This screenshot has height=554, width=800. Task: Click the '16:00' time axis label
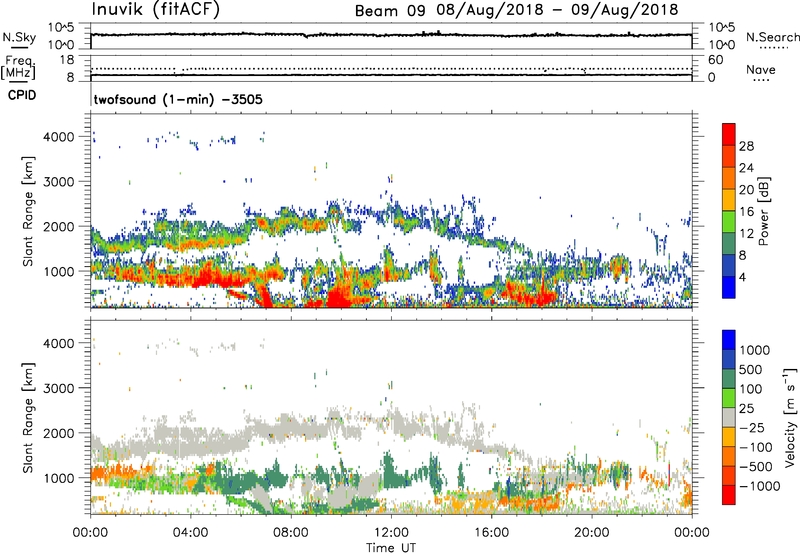click(491, 532)
